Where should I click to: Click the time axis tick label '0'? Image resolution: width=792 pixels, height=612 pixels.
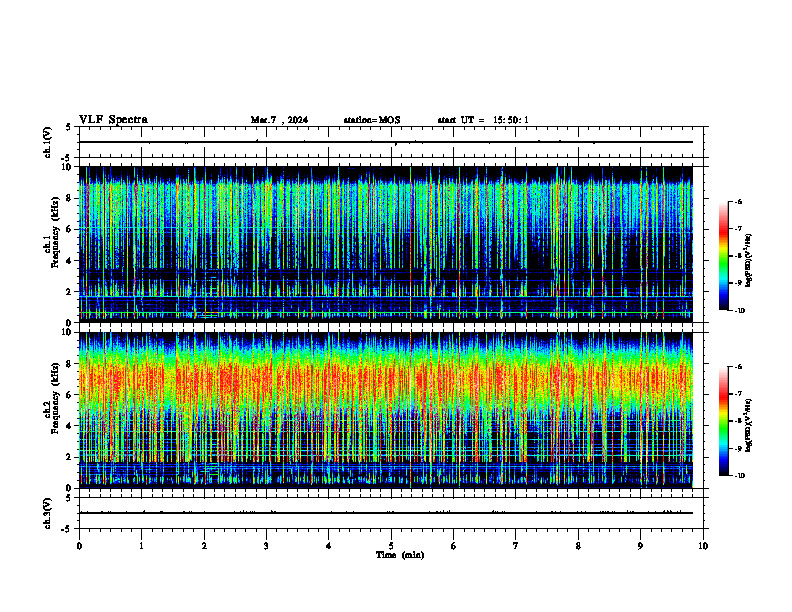79,546
